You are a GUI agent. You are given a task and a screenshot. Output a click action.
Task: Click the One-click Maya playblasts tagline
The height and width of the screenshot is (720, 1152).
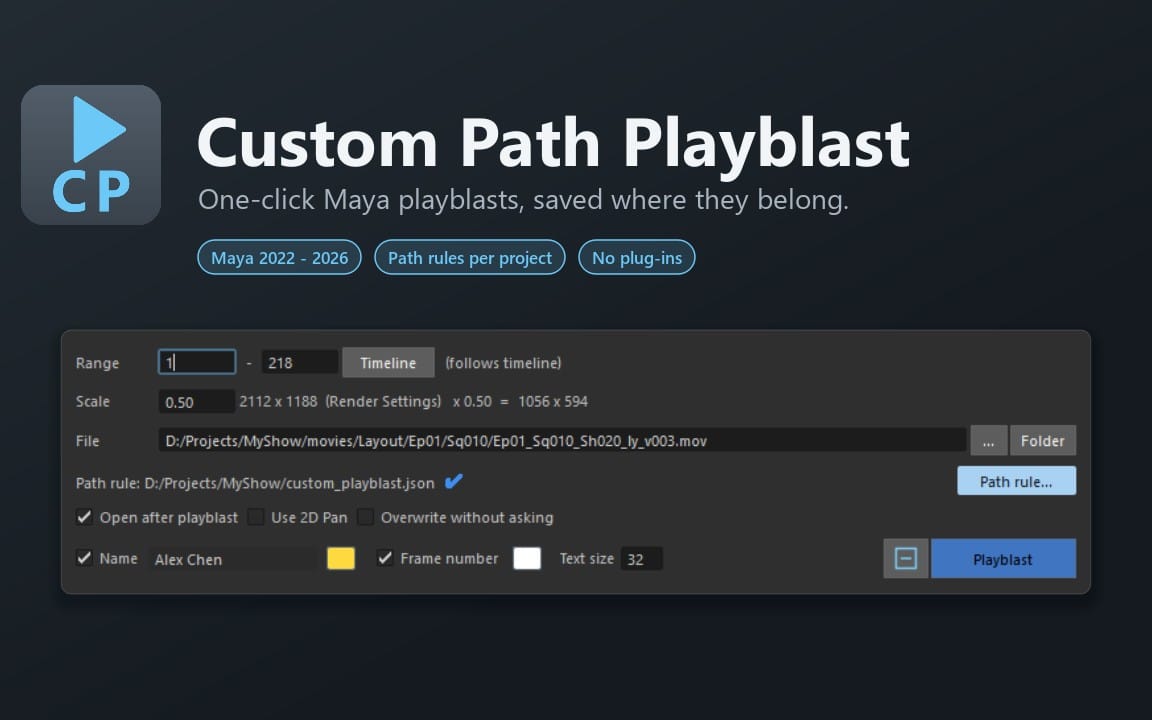tap(523, 200)
